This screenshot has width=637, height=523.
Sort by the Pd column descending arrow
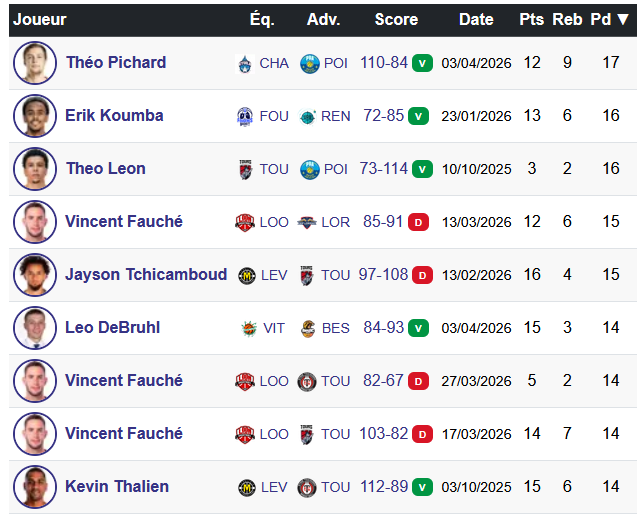coord(623,20)
